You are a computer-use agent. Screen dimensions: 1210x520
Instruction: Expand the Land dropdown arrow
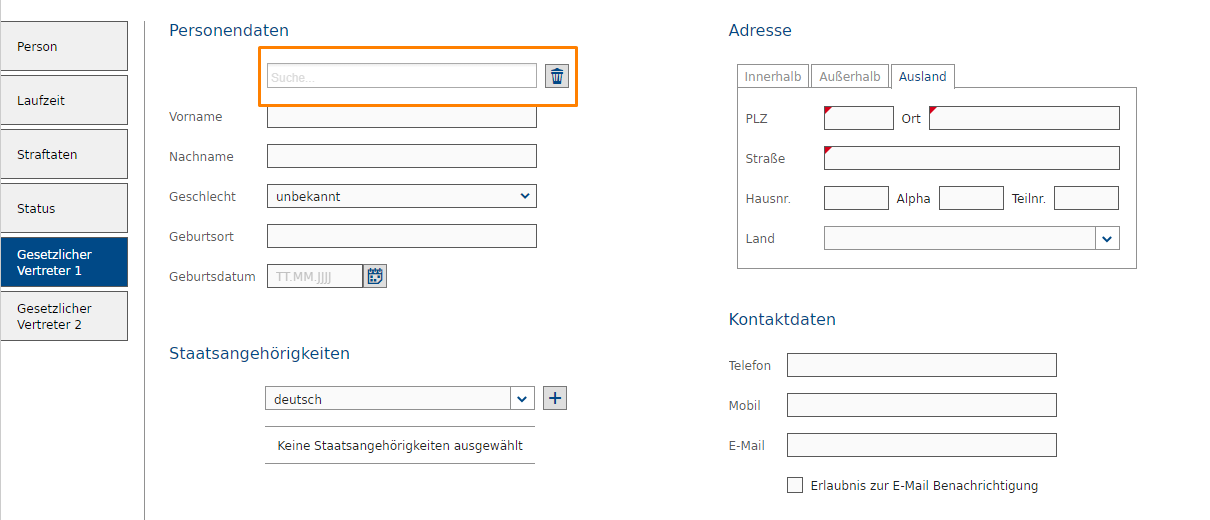tap(1107, 238)
